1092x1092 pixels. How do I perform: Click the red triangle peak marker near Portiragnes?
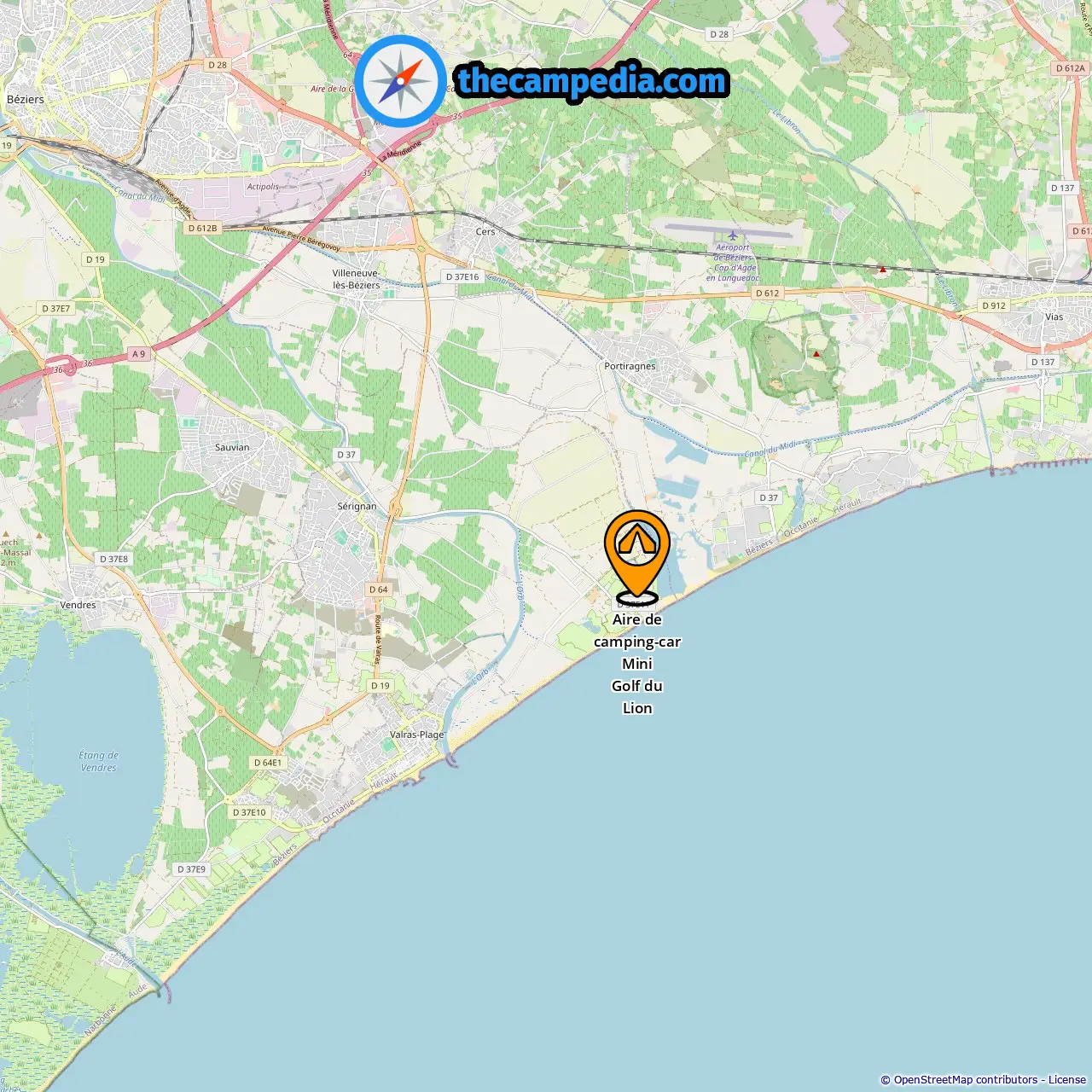point(816,353)
